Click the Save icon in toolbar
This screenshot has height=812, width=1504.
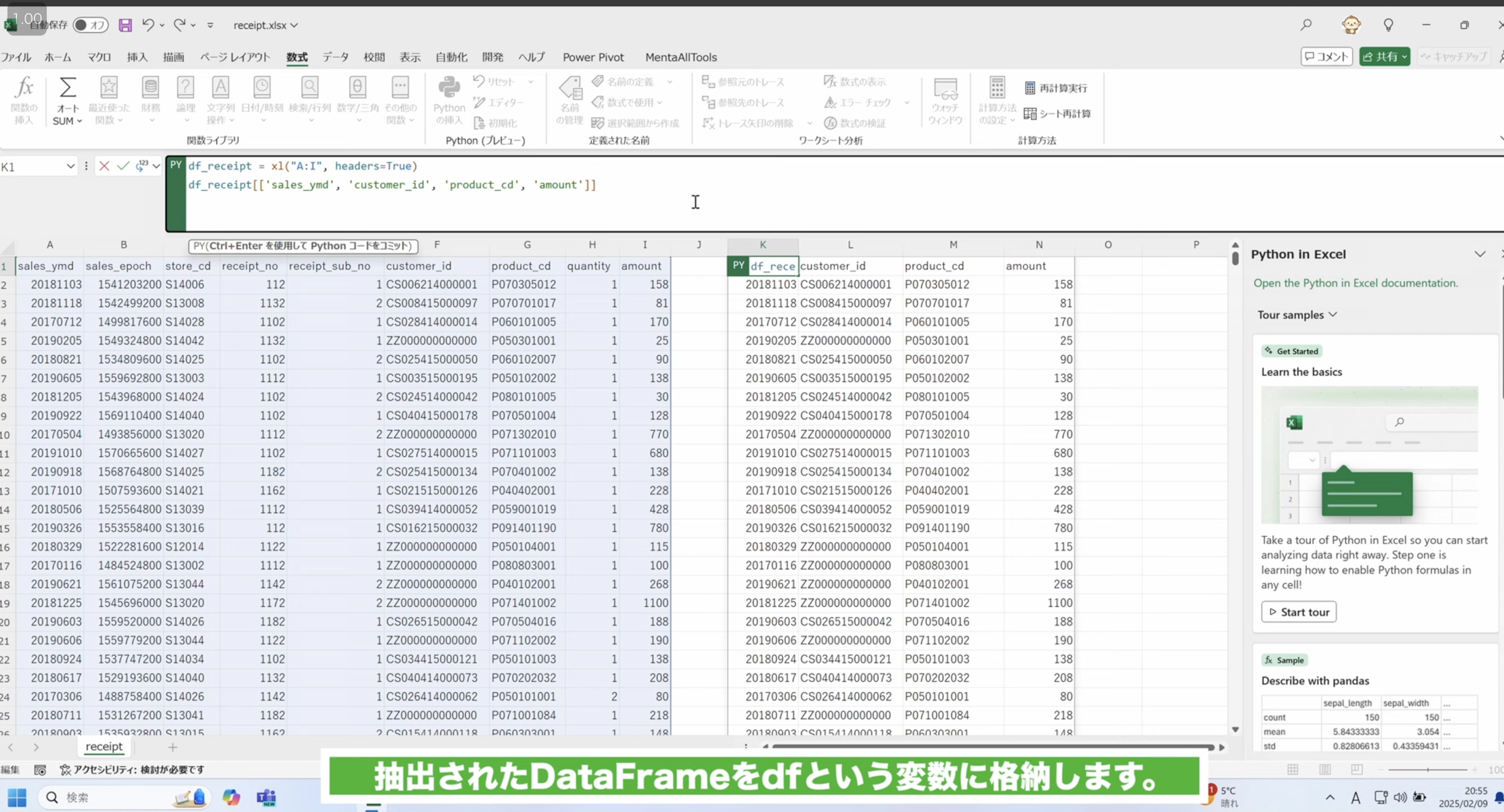point(125,25)
